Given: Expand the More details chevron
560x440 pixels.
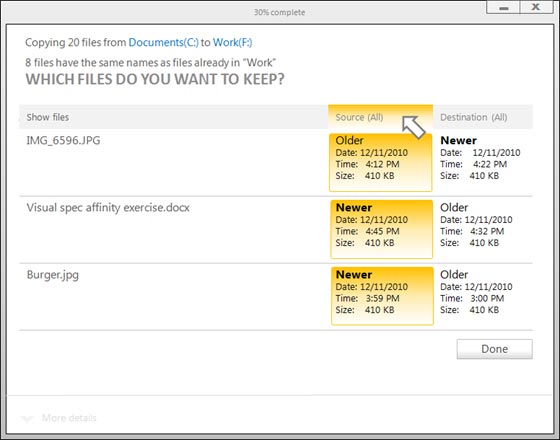Looking at the screenshot, I should tap(28, 418).
